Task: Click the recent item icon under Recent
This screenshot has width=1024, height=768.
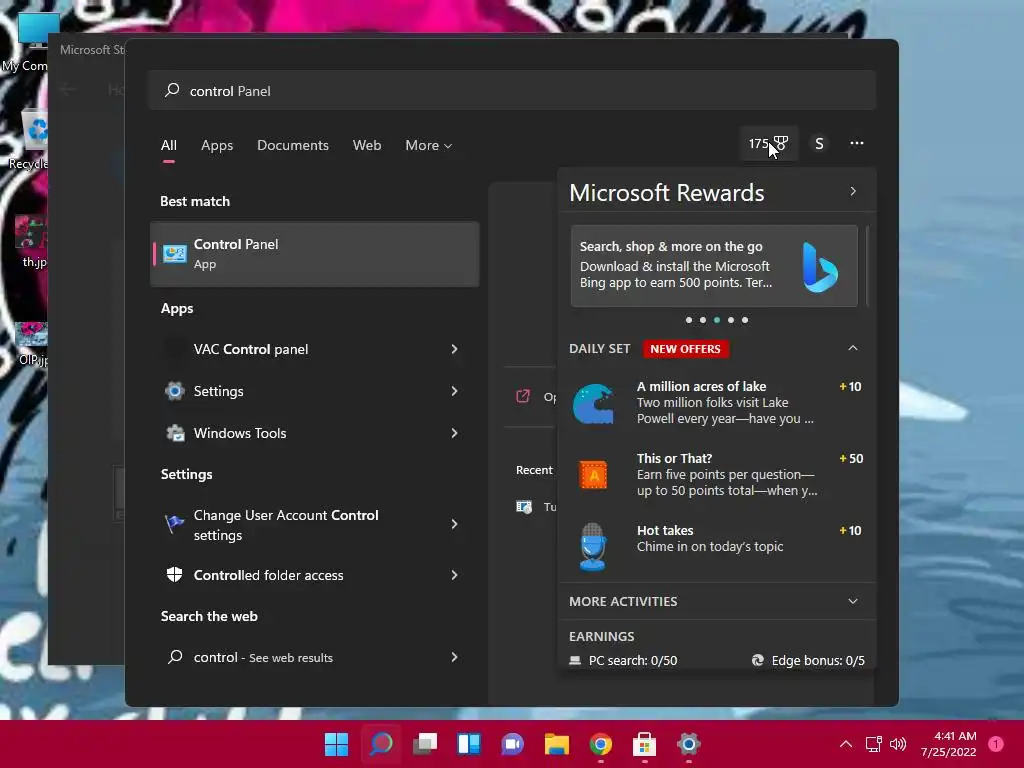Action: [524, 507]
